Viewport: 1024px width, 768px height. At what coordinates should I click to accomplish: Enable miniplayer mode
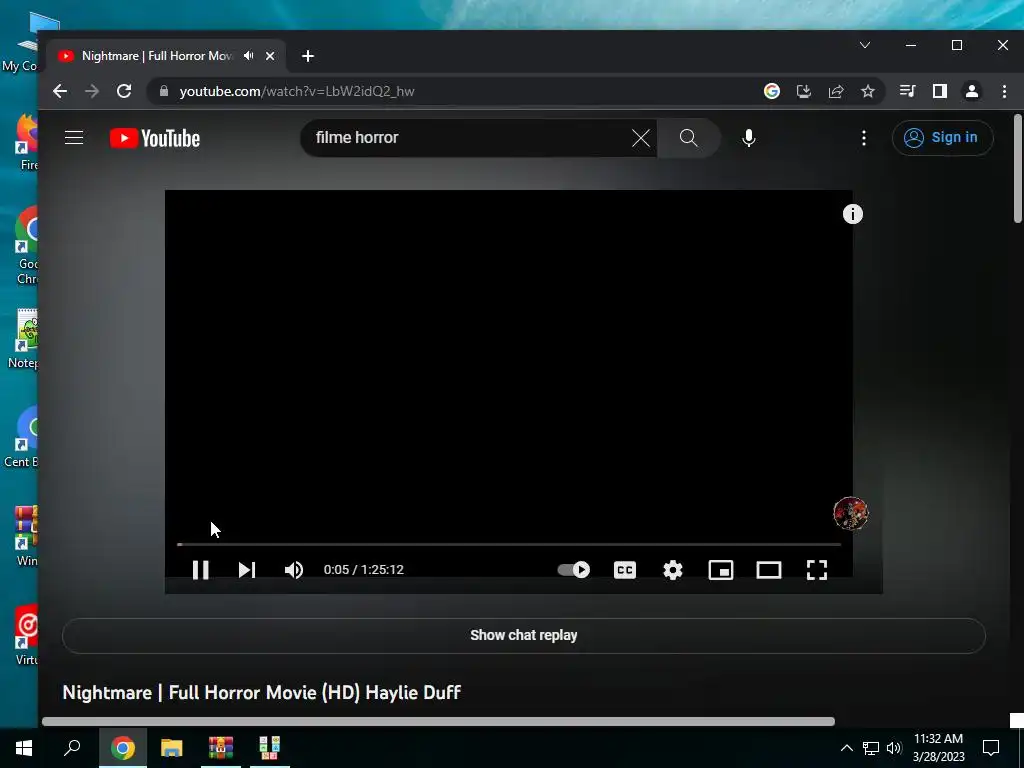click(x=721, y=570)
